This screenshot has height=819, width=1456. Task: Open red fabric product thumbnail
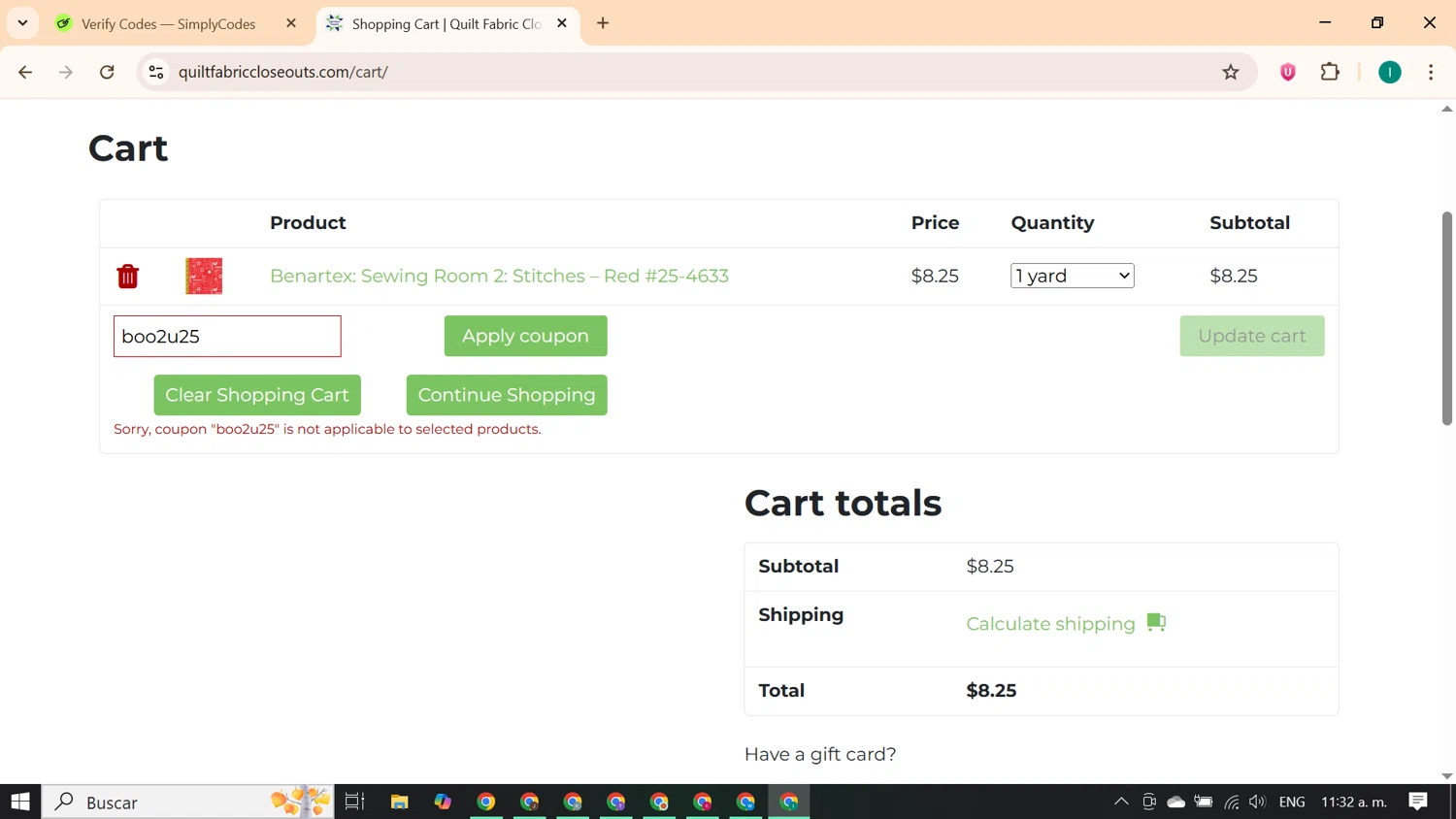(204, 277)
